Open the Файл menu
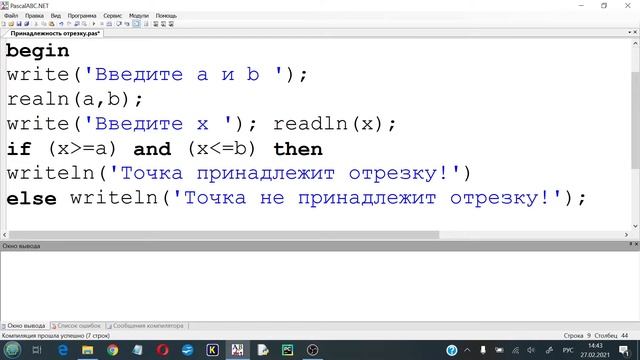This screenshot has width=640, height=360. click(x=11, y=16)
